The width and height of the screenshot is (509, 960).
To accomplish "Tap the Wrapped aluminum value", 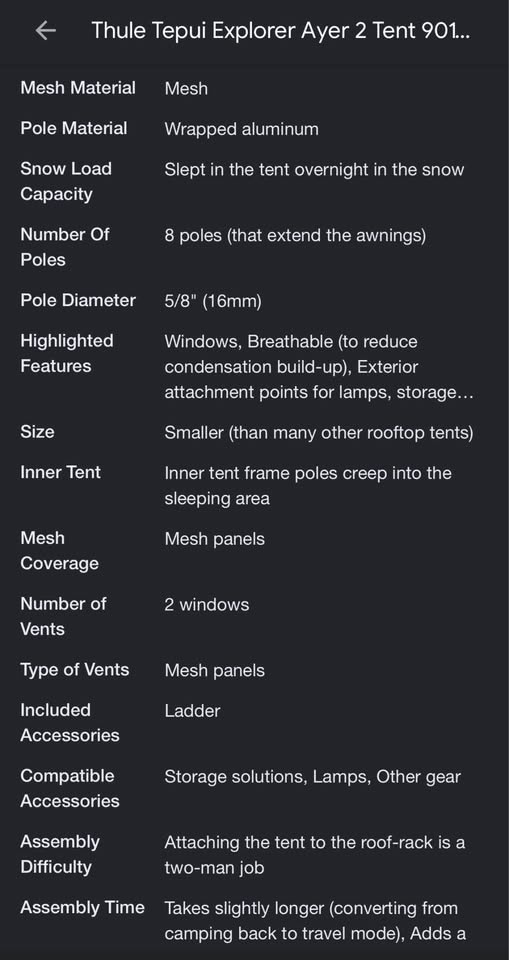I will pyautogui.click(x=241, y=129).
